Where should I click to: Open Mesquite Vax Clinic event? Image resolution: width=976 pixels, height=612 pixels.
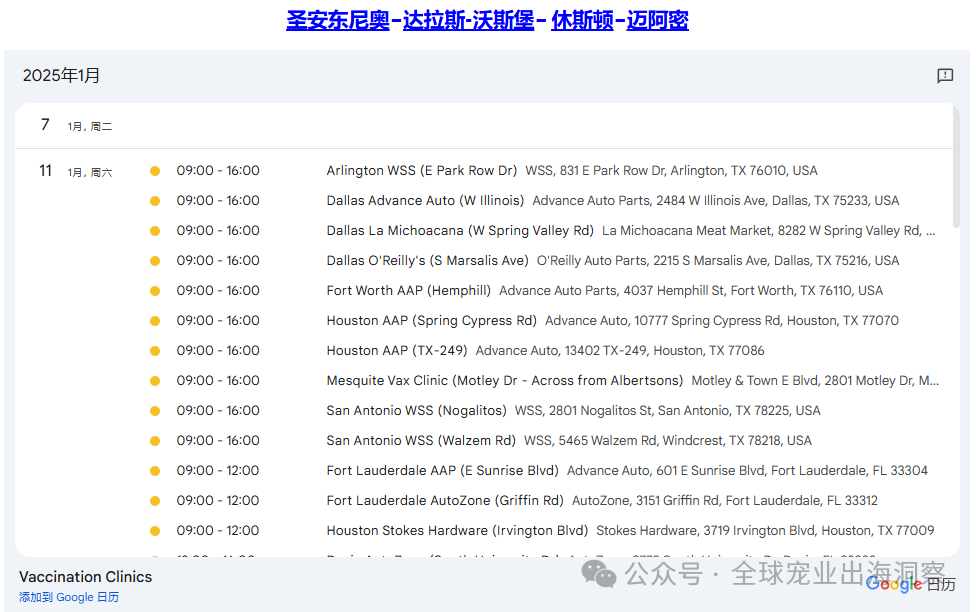pyautogui.click(x=505, y=381)
